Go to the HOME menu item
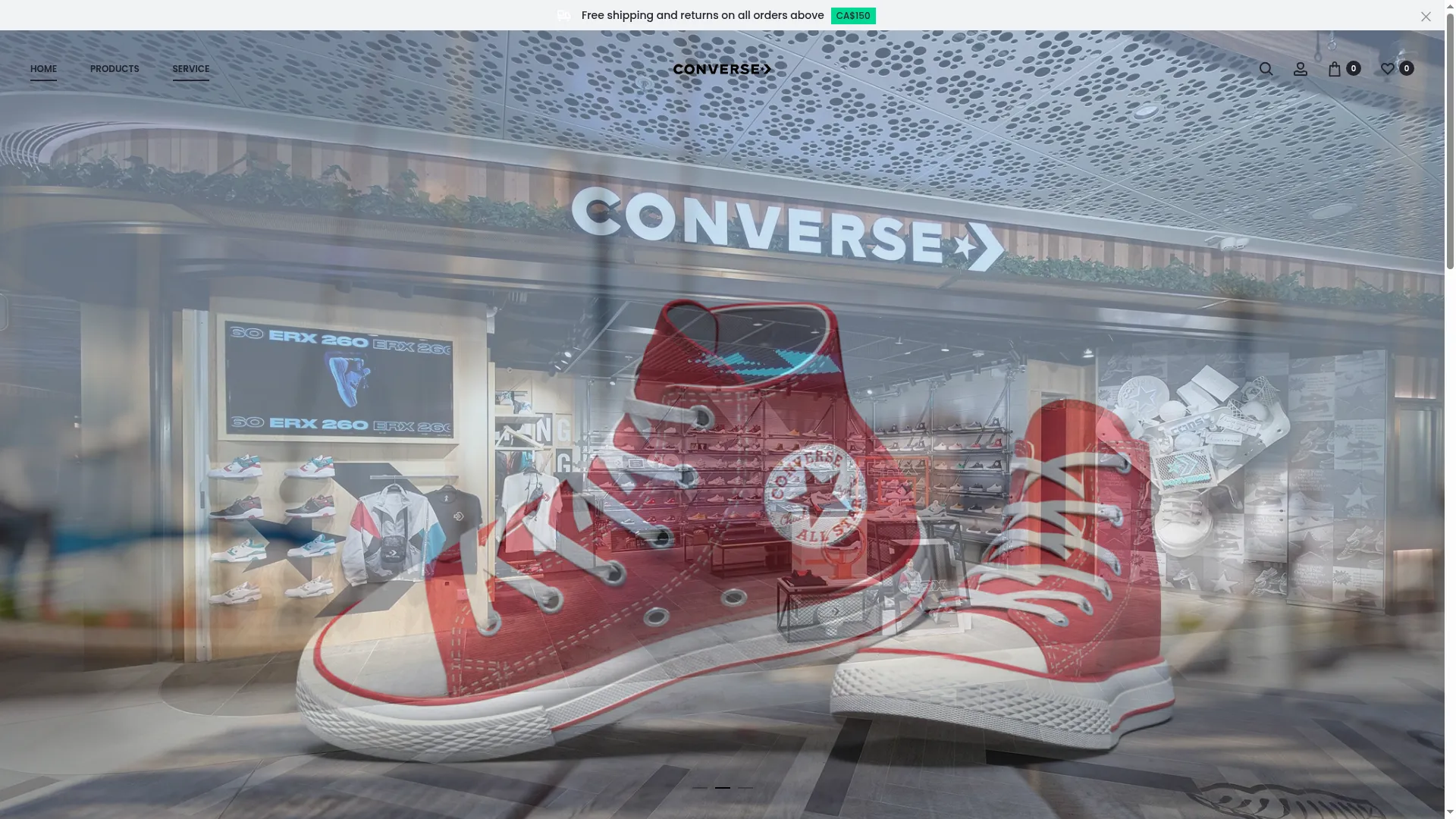The height and width of the screenshot is (819, 1456). [x=43, y=69]
